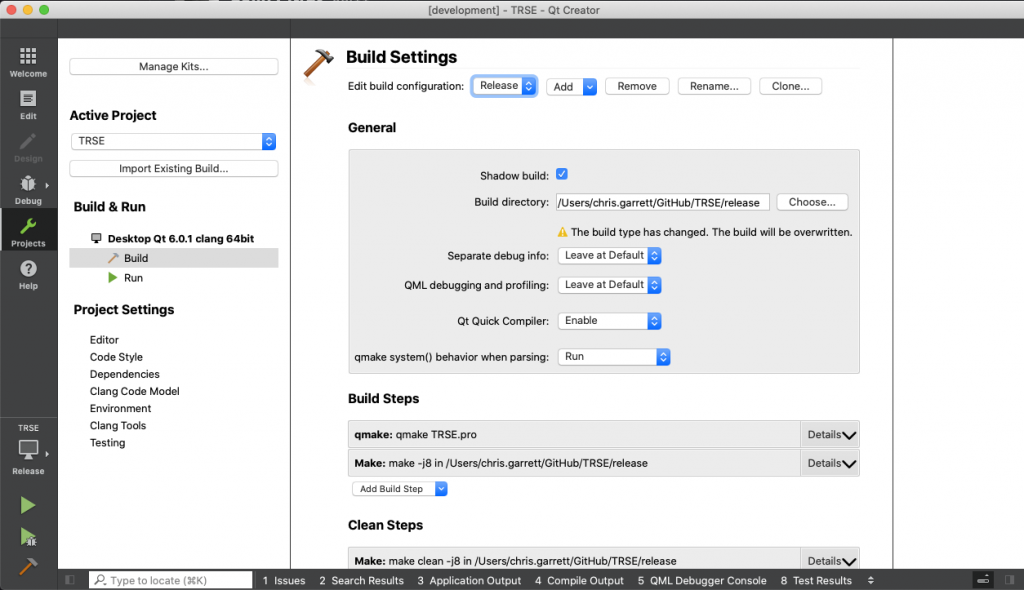Open QML debugging and profiling dropdown
The height and width of the screenshot is (590, 1024).
(x=609, y=285)
